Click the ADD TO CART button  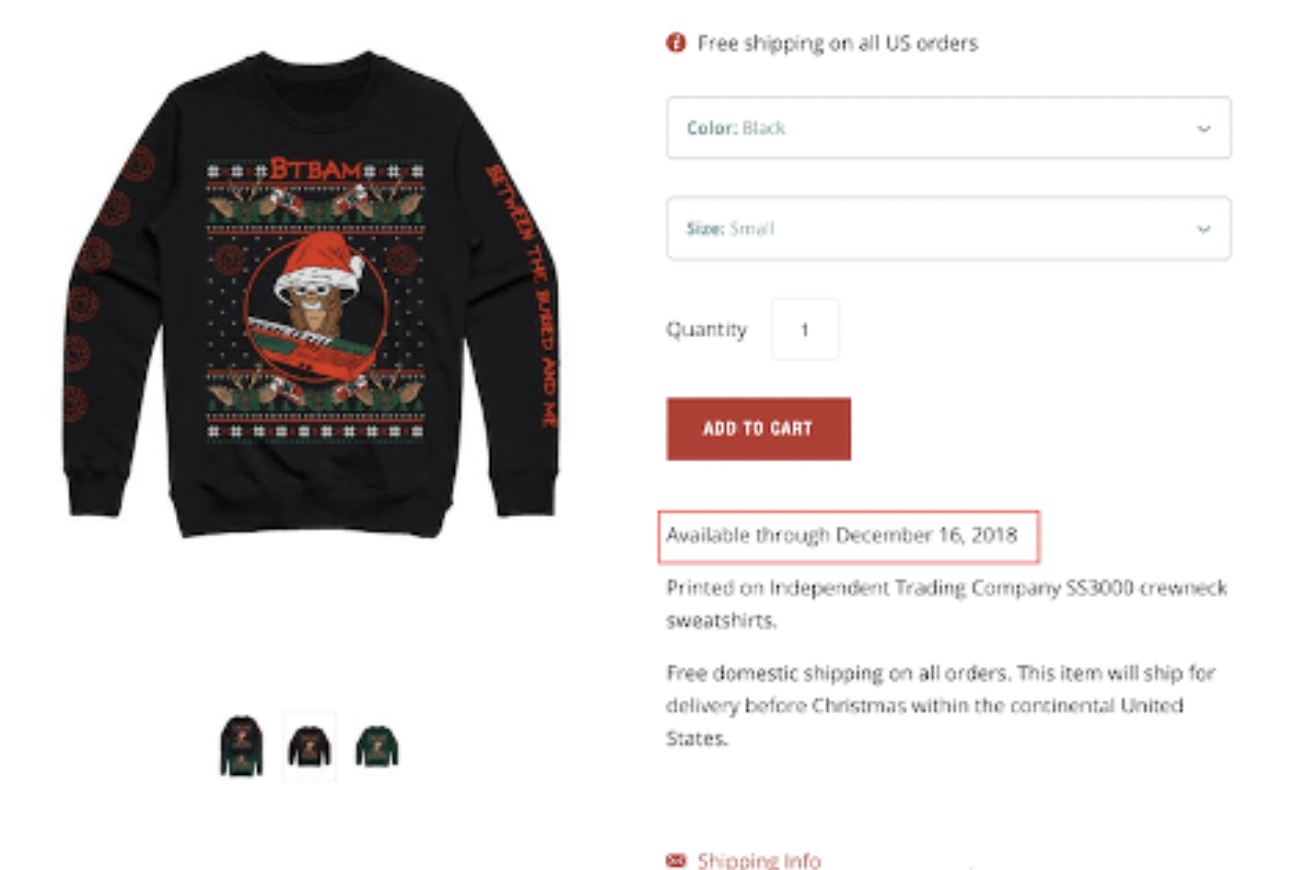coord(758,429)
